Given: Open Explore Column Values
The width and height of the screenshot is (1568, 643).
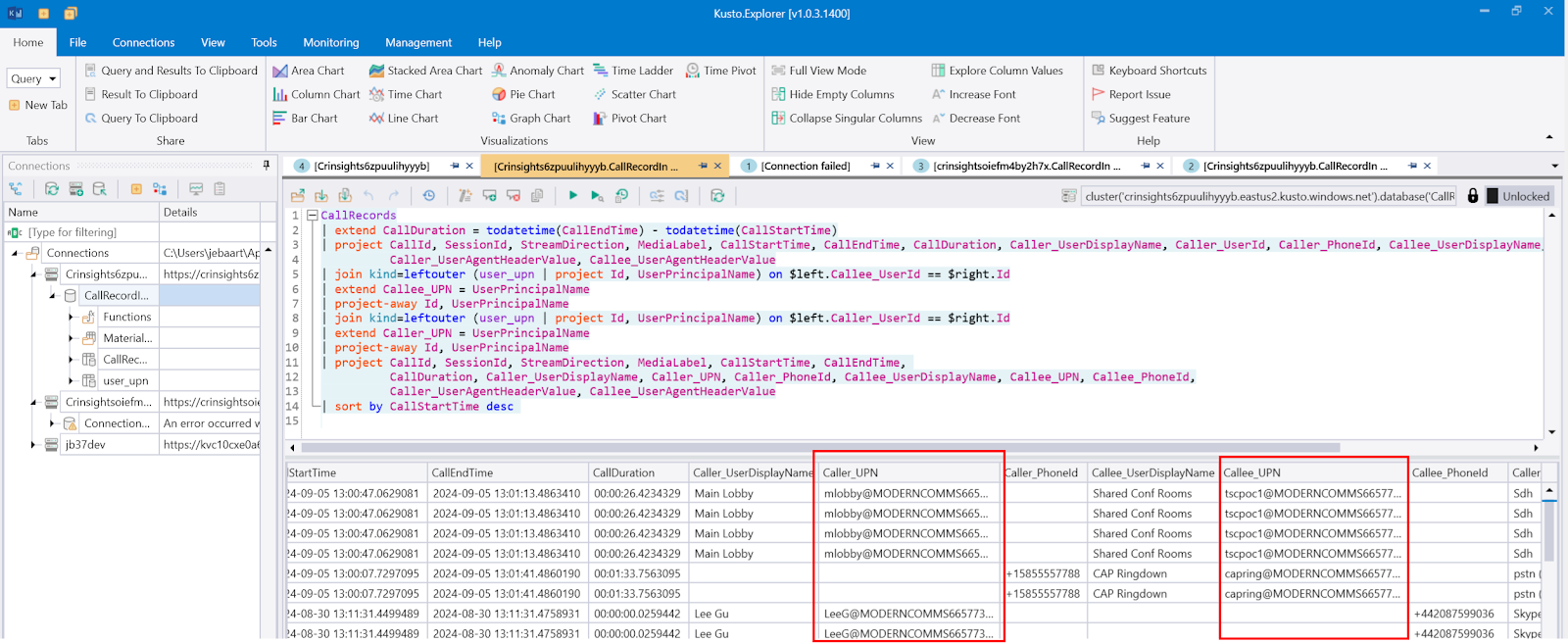Looking at the screenshot, I should click(x=997, y=71).
